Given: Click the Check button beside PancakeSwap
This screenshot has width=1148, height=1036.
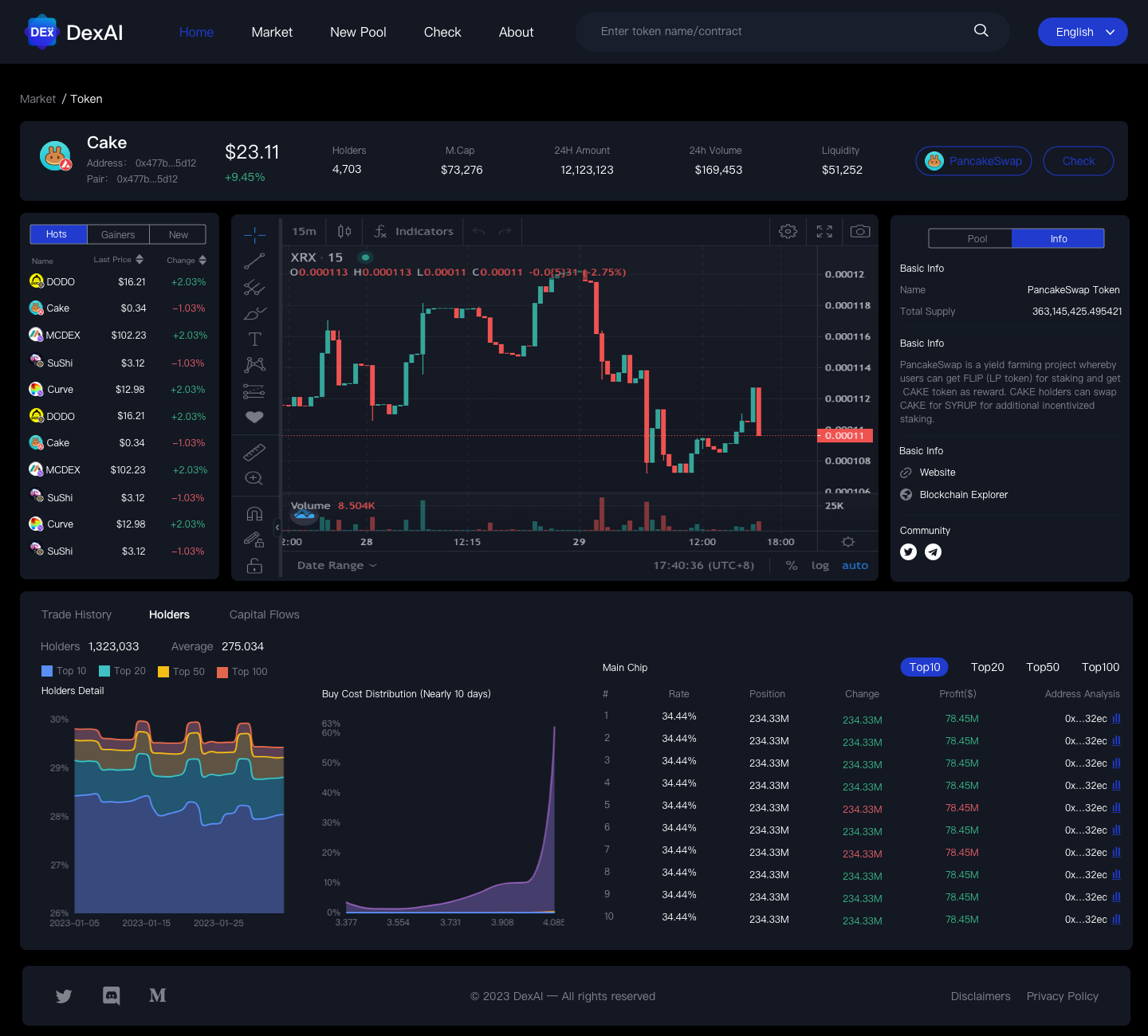Looking at the screenshot, I should click(x=1079, y=161).
